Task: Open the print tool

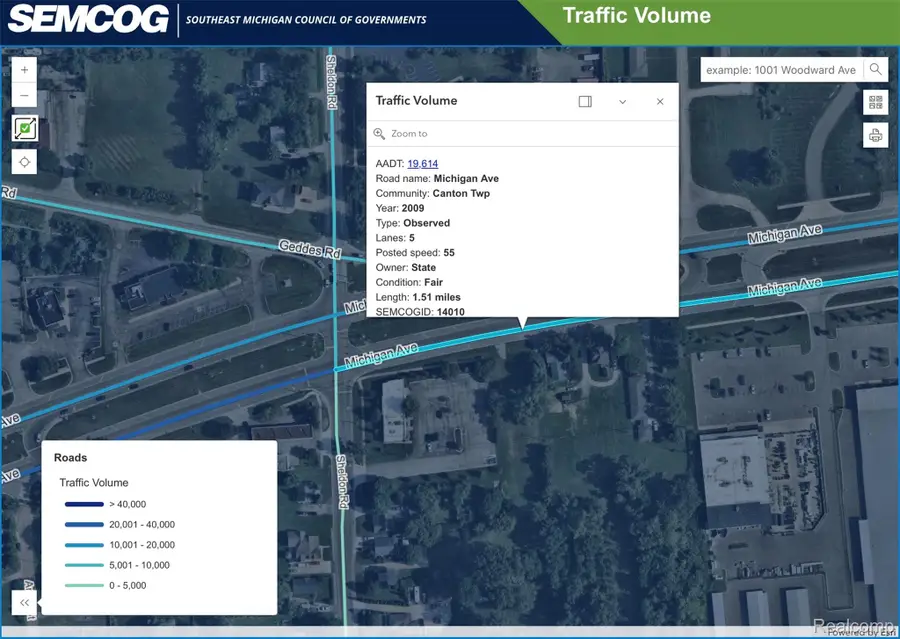Action: 875,134
